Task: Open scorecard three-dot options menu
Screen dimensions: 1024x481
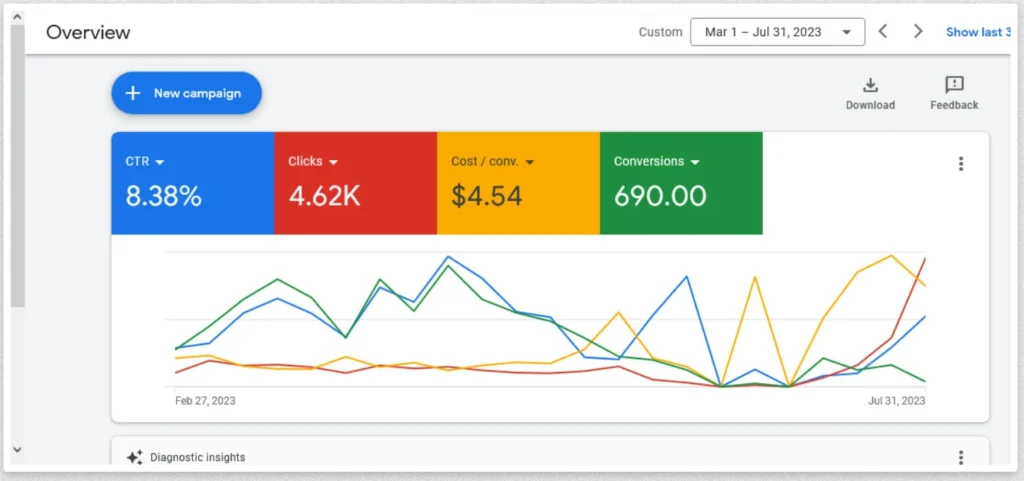Action: point(961,165)
